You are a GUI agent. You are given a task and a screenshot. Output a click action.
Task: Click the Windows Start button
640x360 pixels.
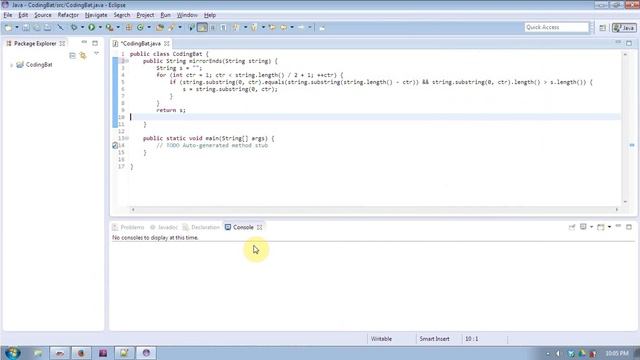click(13, 353)
